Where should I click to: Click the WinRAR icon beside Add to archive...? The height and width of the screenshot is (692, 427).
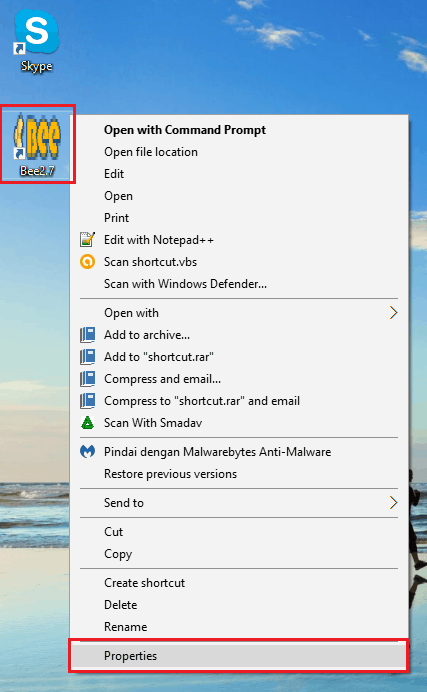point(87,335)
